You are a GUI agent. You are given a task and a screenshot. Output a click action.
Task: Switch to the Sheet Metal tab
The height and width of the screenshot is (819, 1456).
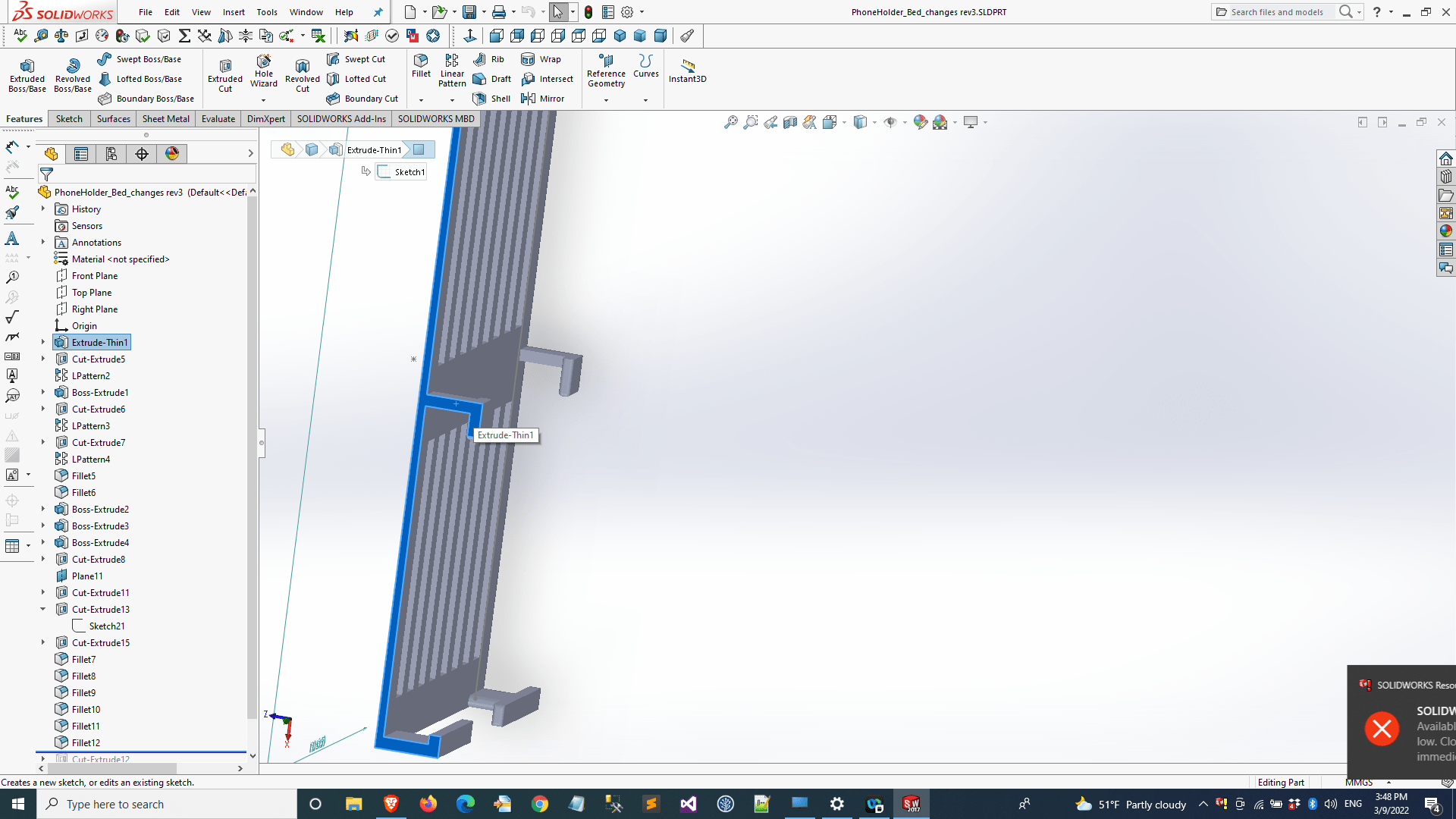(x=165, y=118)
